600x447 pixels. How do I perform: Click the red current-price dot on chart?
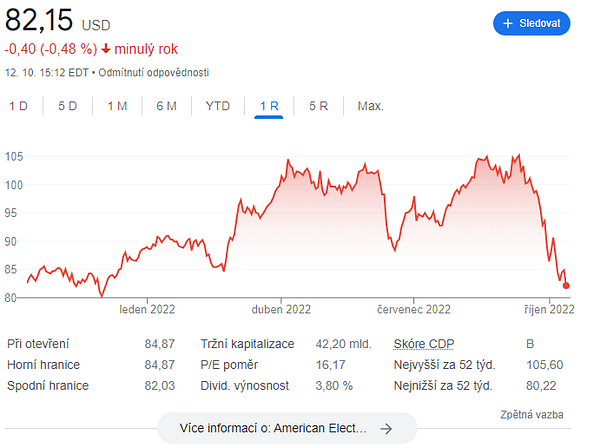coord(566,285)
